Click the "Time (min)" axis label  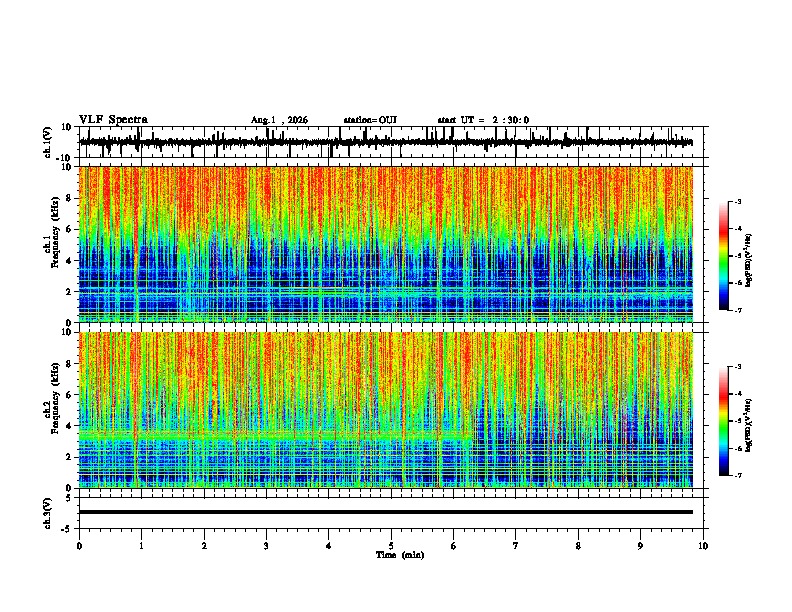point(400,555)
